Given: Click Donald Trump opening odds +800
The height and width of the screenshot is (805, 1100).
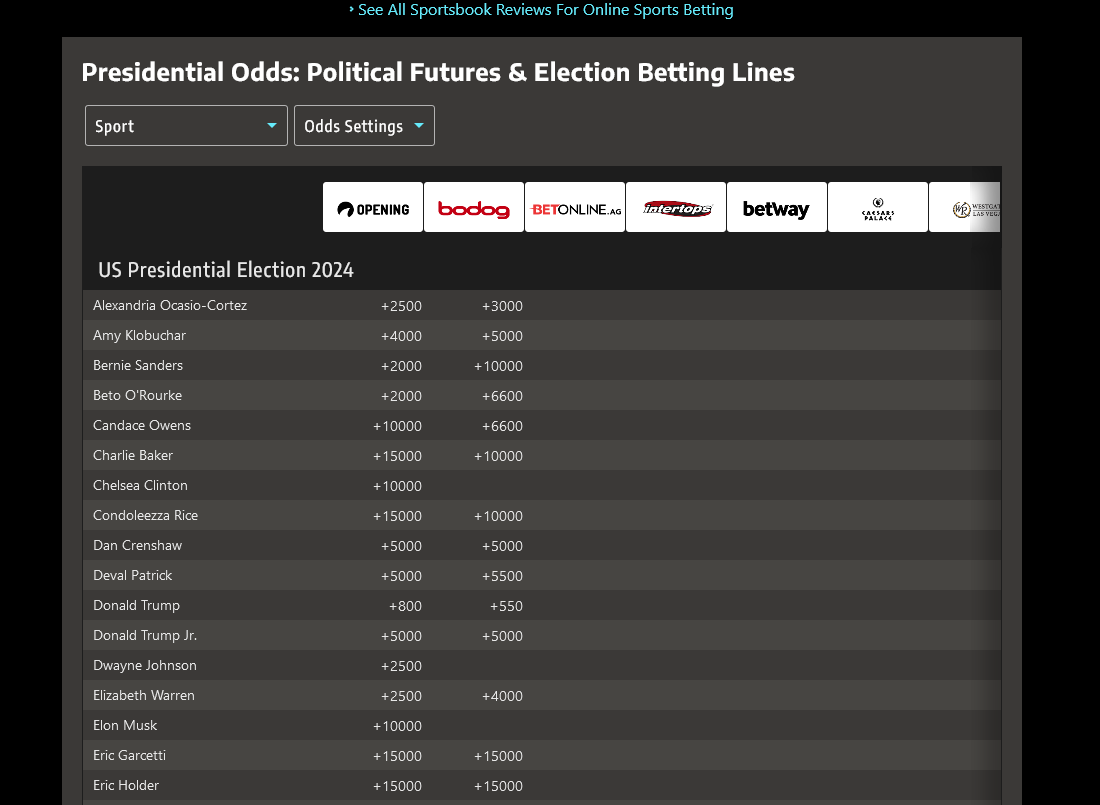Looking at the screenshot, I should 405,606.
